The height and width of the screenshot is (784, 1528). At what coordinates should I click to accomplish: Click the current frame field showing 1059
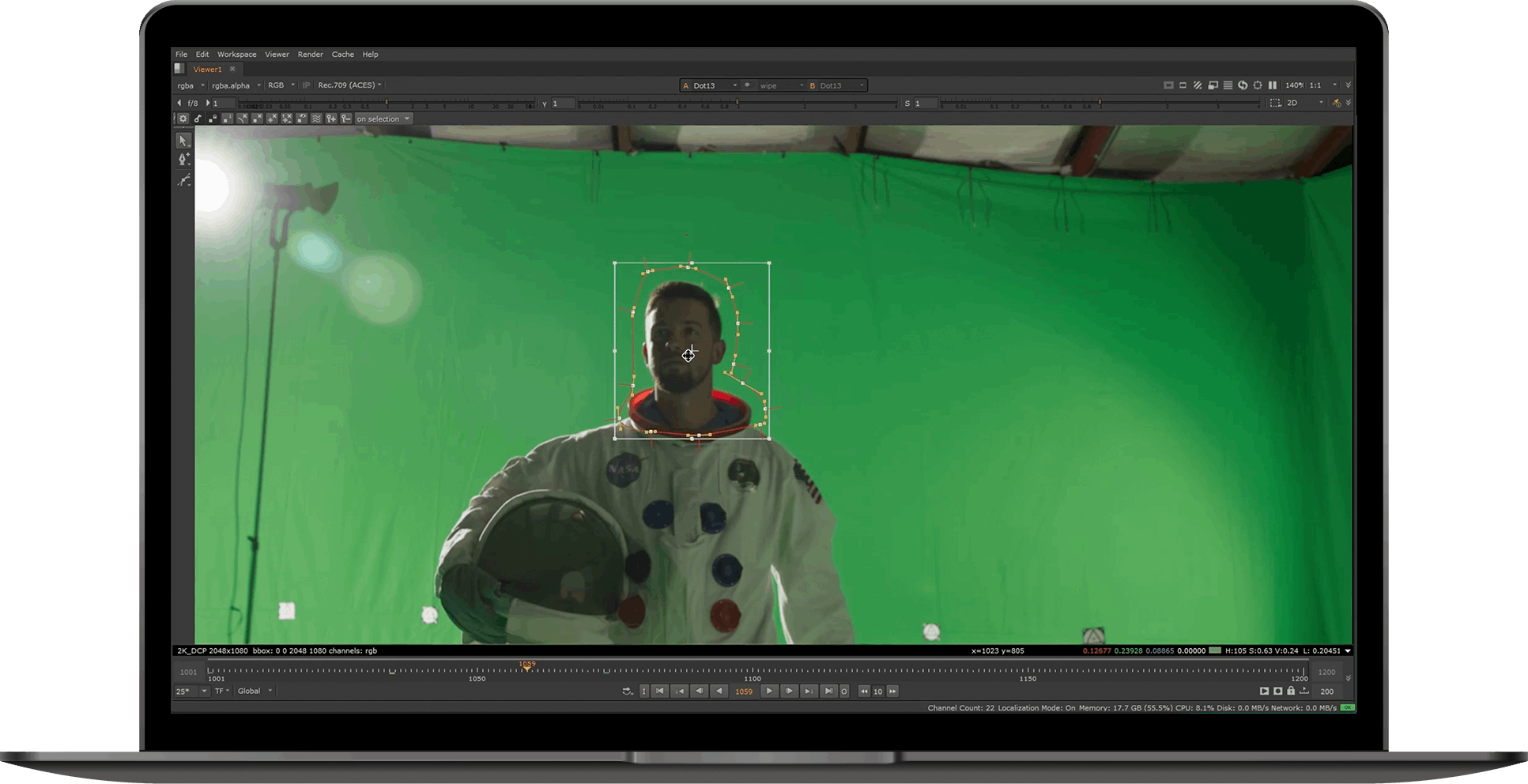click(744, 692)
